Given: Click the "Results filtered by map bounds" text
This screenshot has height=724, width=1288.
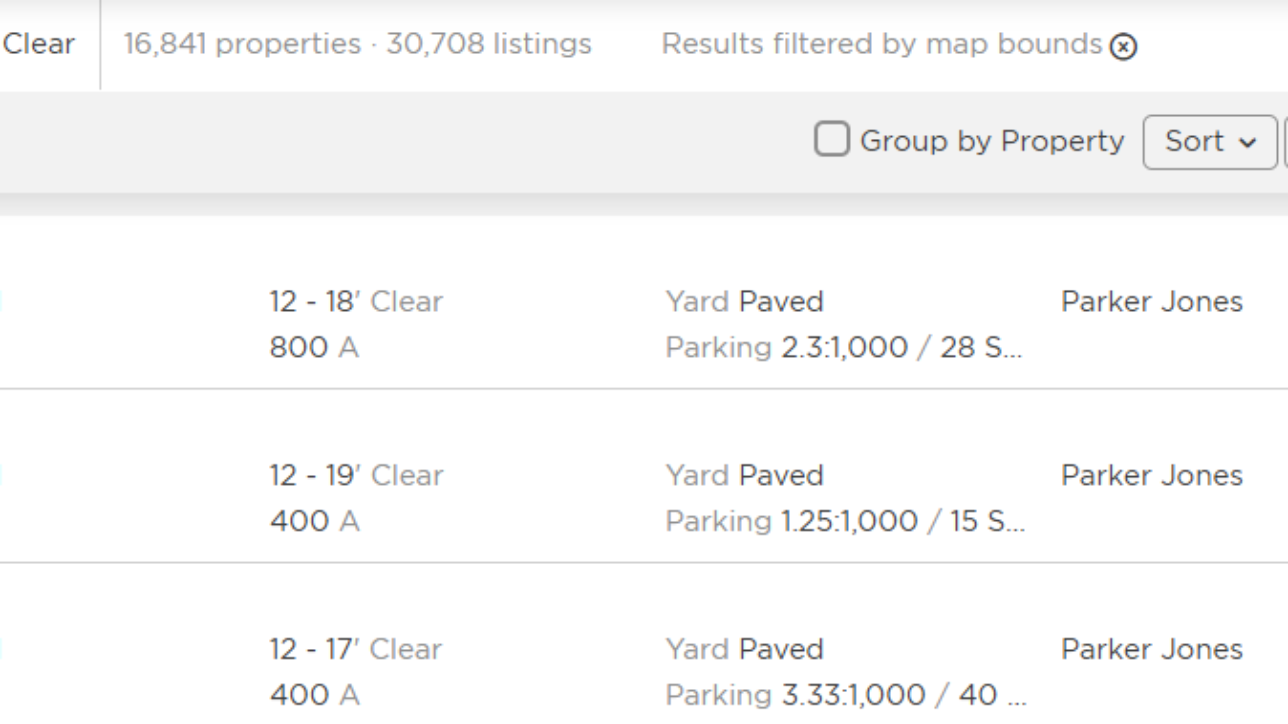Looking at the screenshot, I should click(881, 44).
